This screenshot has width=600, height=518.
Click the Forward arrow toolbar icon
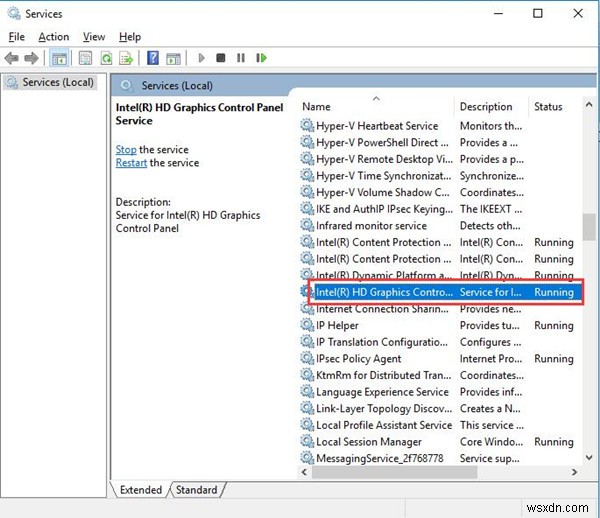(31, 58)
